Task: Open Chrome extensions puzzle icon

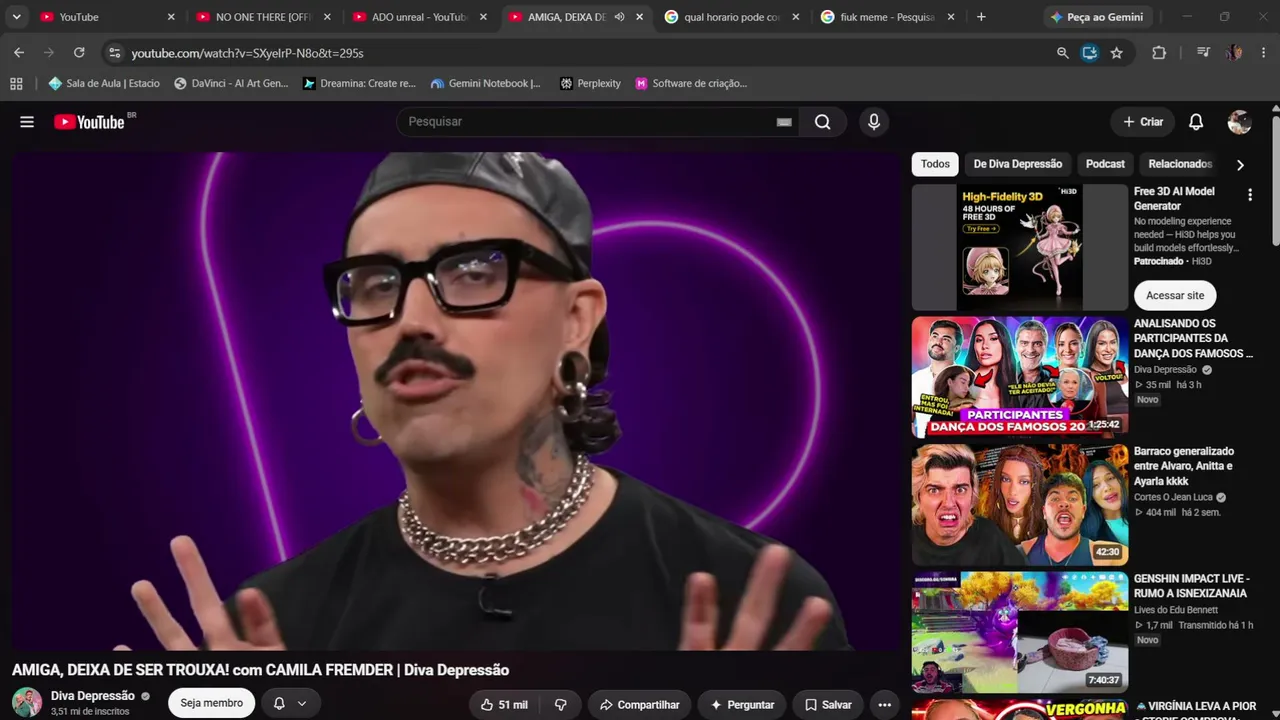Action: 1159,53
